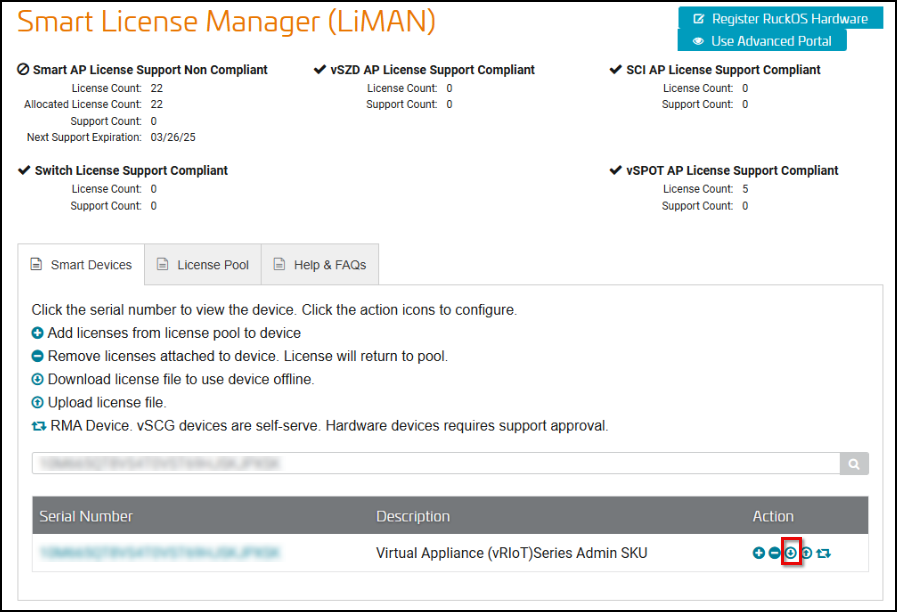Click the legend text 'Add licenses from license pool to device'

click(174, 333)
